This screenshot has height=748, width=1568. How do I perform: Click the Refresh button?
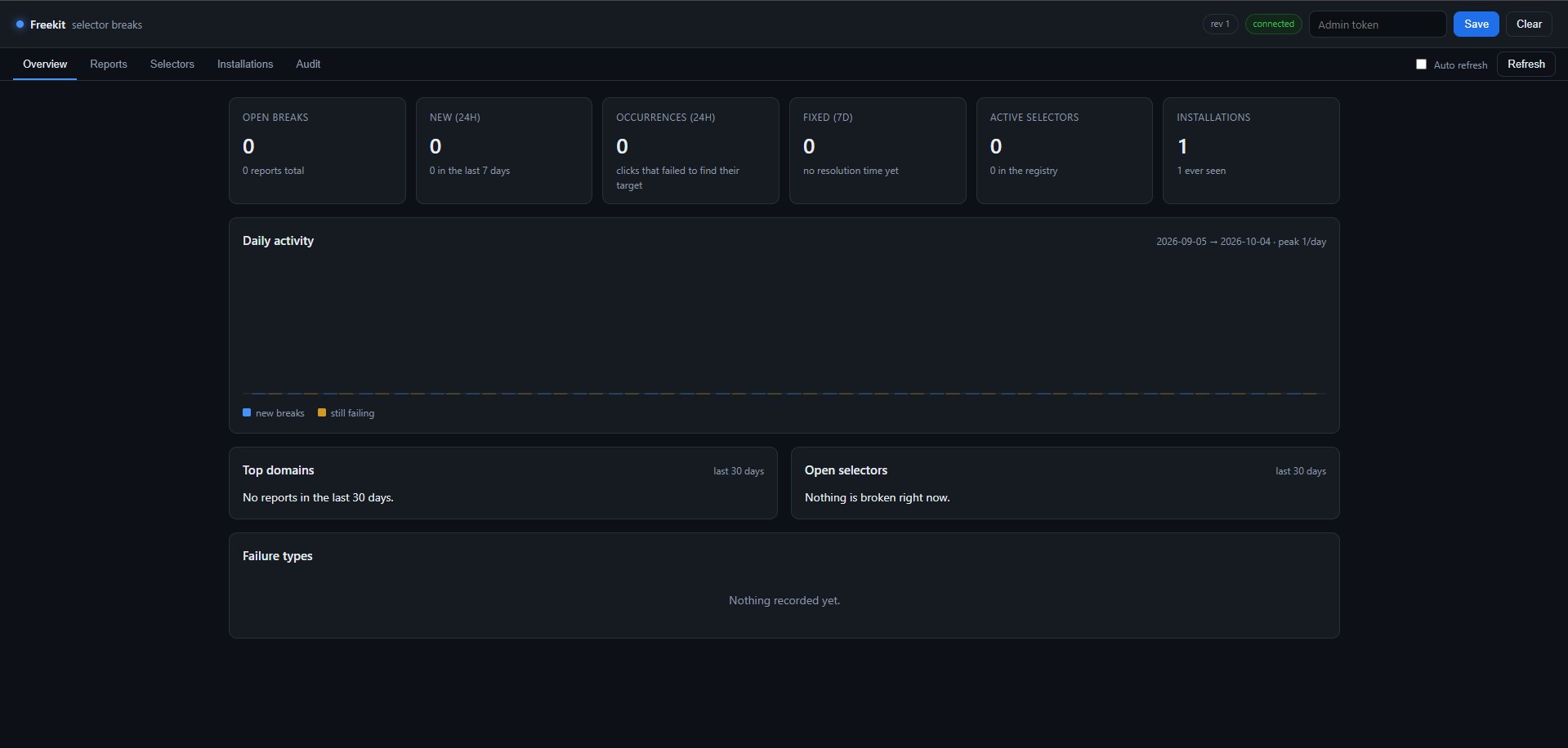[1526, 64]
